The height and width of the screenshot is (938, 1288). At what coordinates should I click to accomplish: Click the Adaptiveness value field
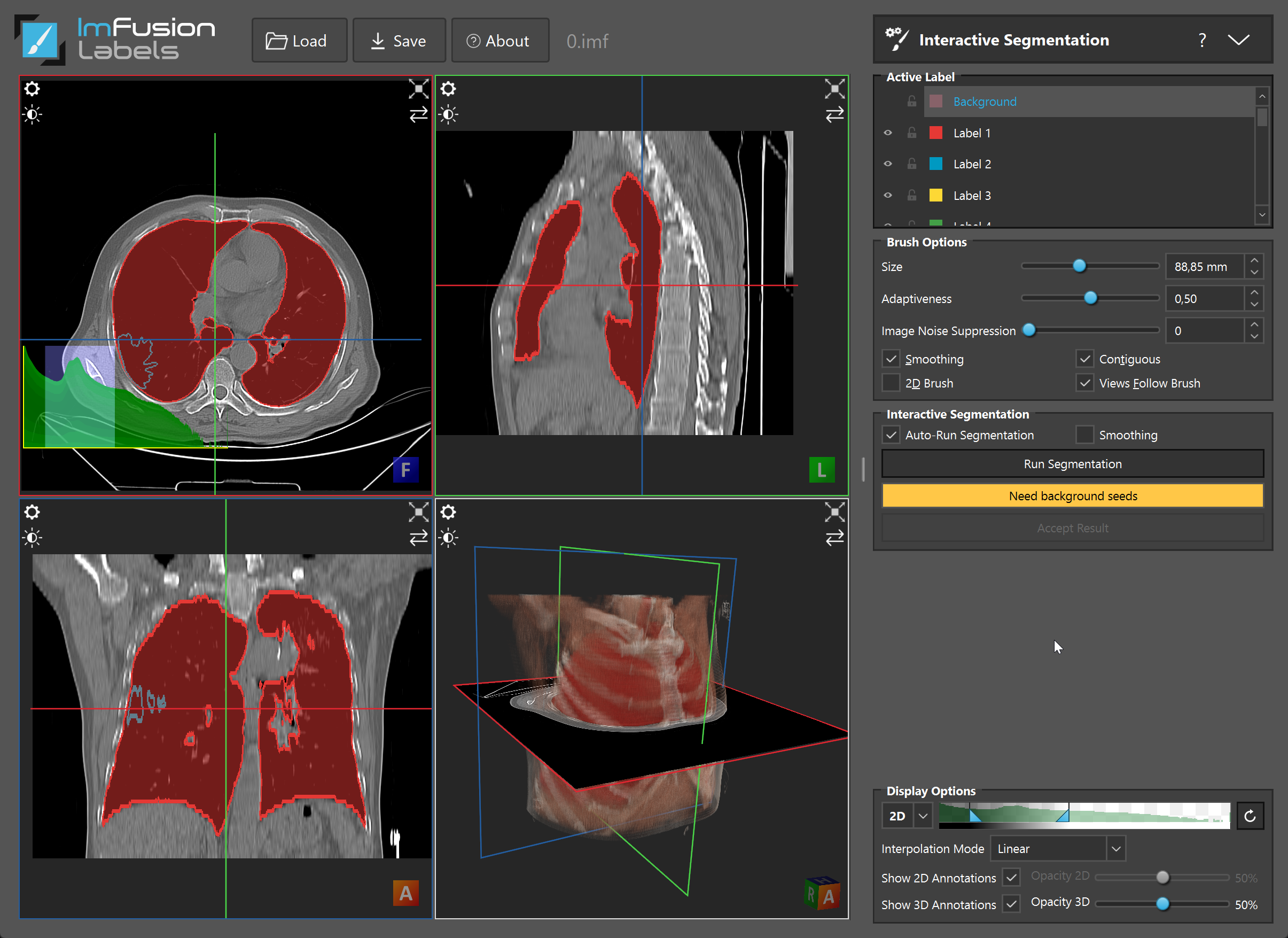pyautogui.click(x=1205, y=298)
